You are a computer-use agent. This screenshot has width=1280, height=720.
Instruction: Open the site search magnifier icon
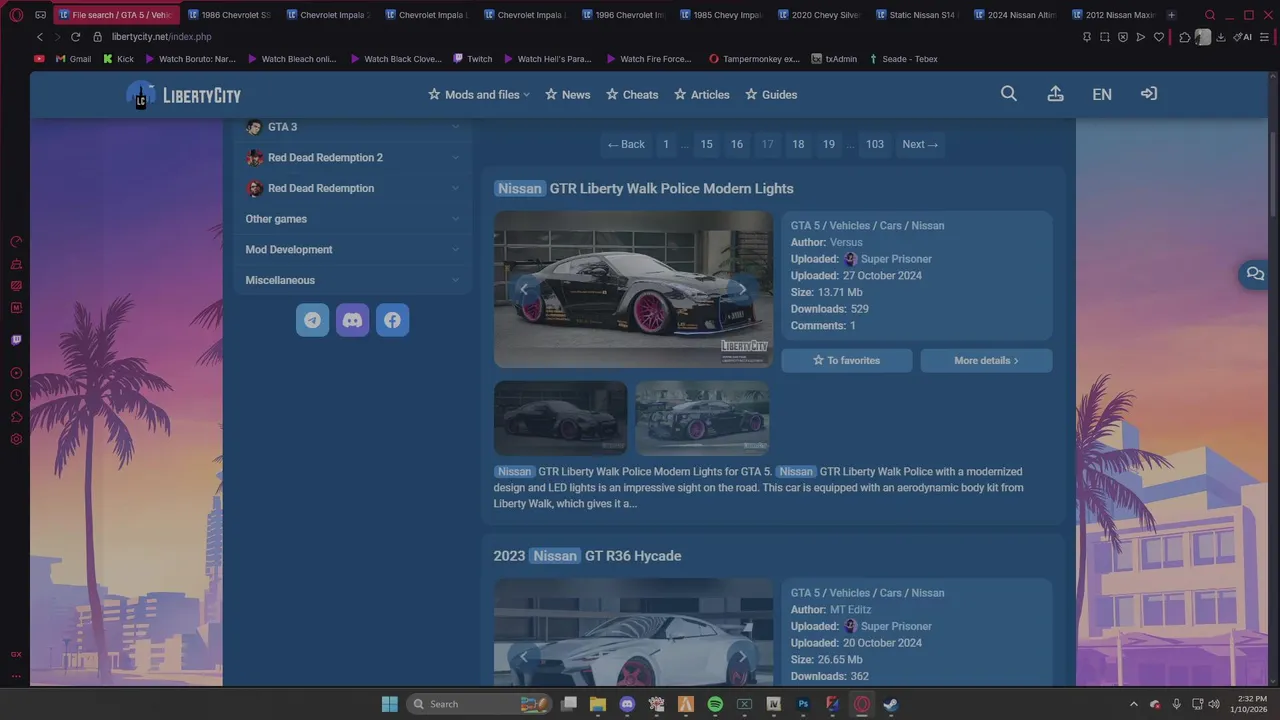coord(1009,94)
